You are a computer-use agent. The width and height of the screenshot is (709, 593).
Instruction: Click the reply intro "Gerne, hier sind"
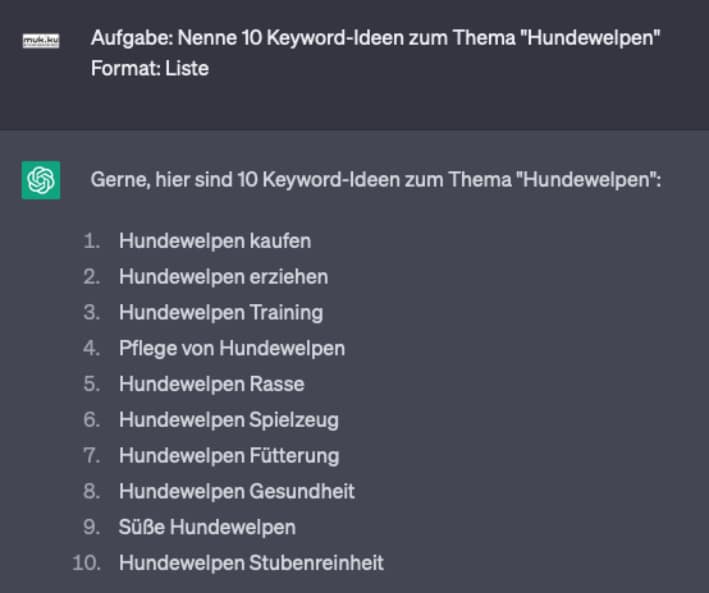(376, 180)
